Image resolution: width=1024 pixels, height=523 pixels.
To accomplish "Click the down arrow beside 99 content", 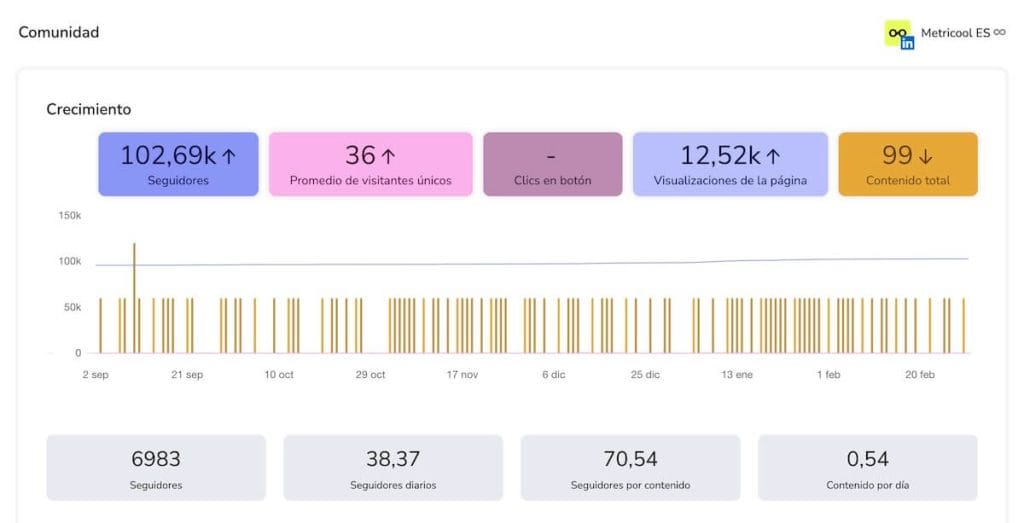I will pyautogui.click(x=925, y=156).
